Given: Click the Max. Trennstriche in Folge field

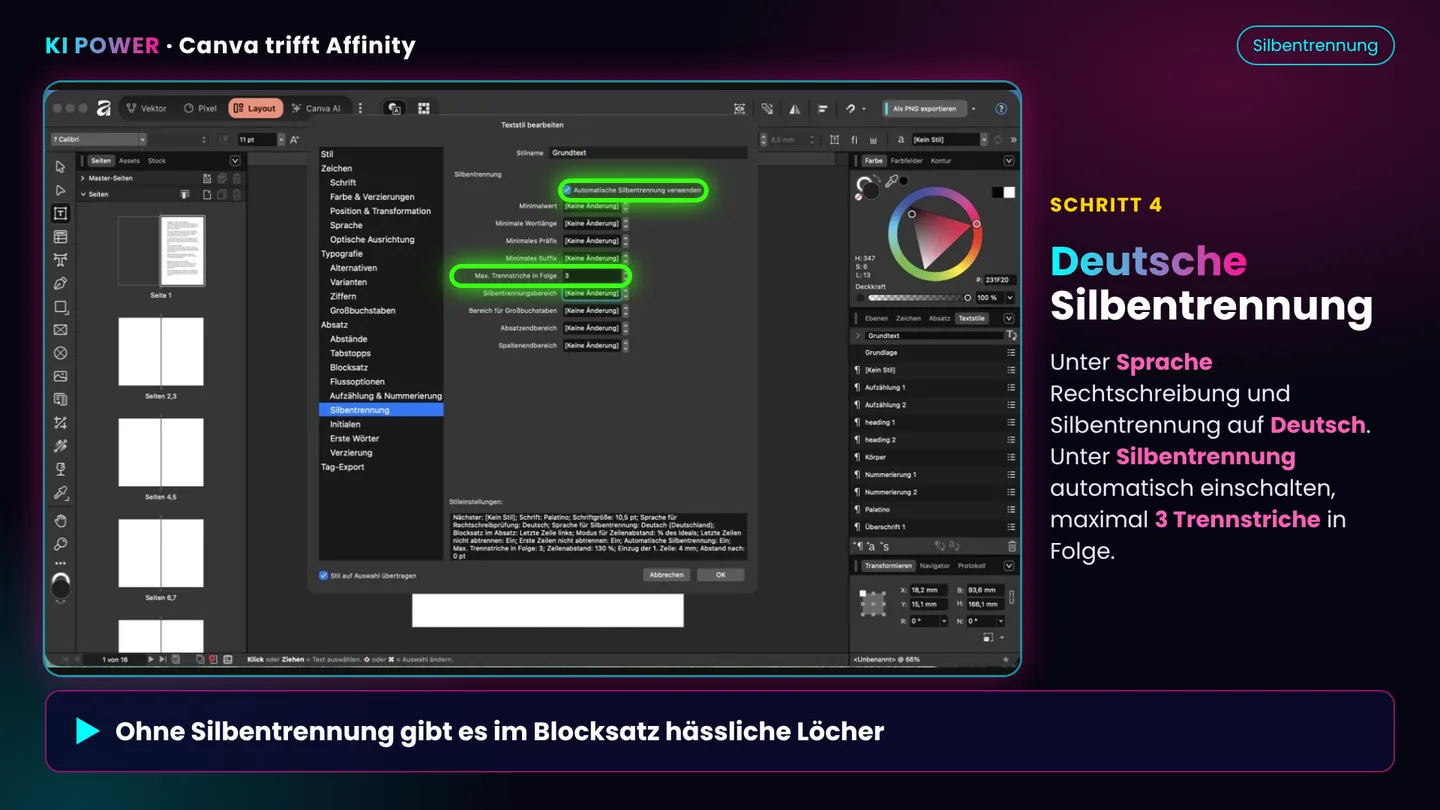Looking at the screenshot, I should pos(593,275).
